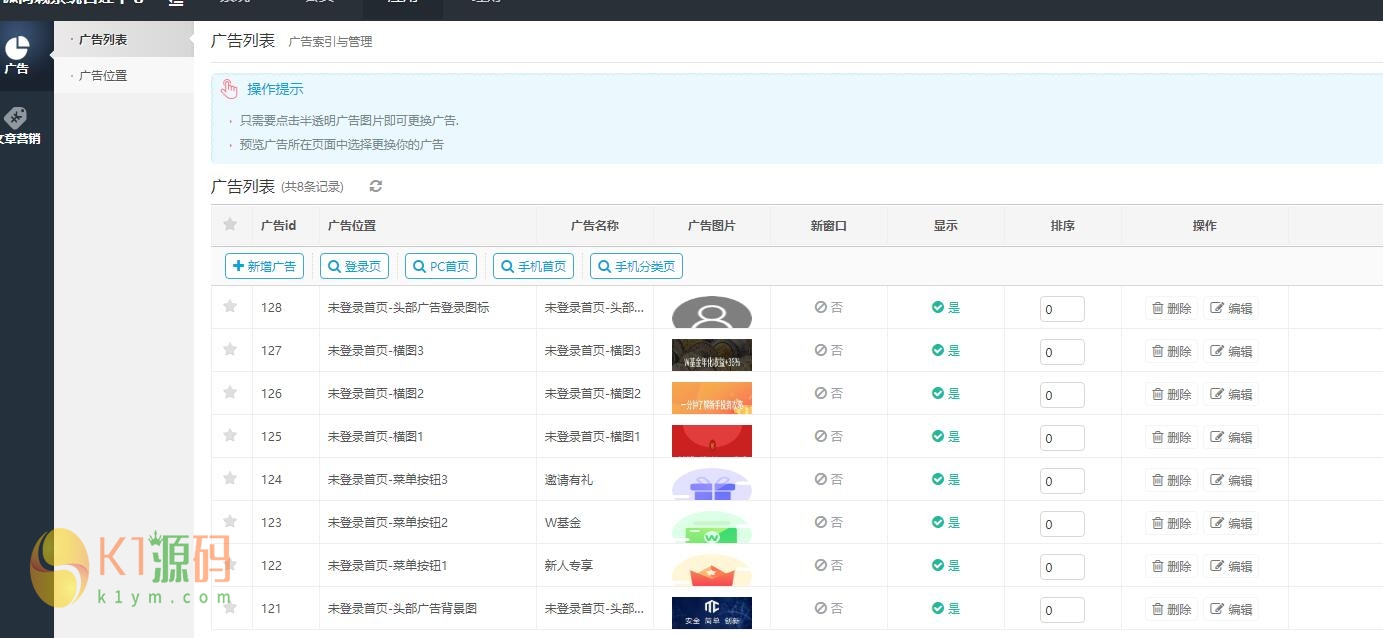Toggle 新窗口 setting for ad 126
1383x638 pixels.
point(828,393)
